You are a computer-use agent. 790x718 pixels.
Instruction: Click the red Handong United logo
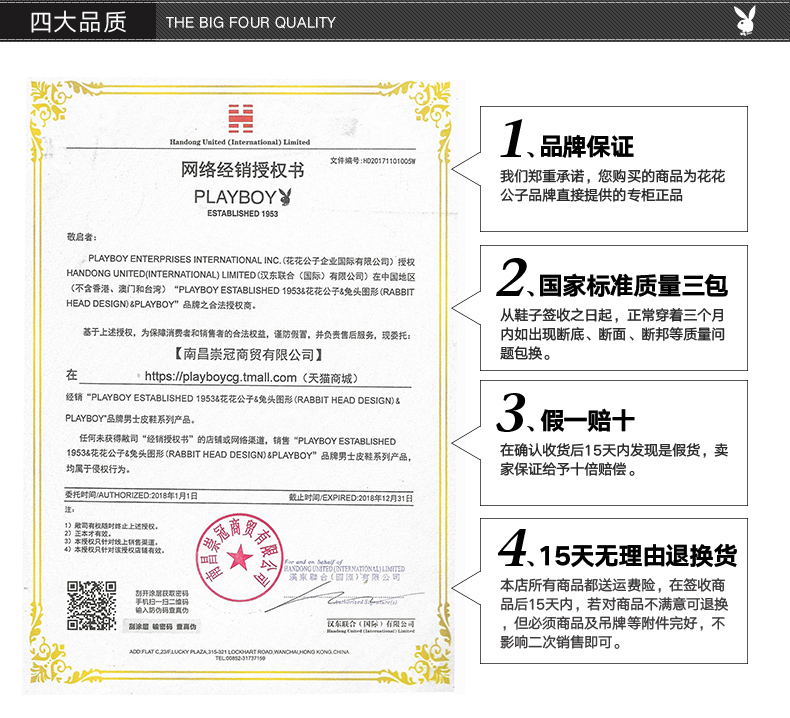coord(240,119)
